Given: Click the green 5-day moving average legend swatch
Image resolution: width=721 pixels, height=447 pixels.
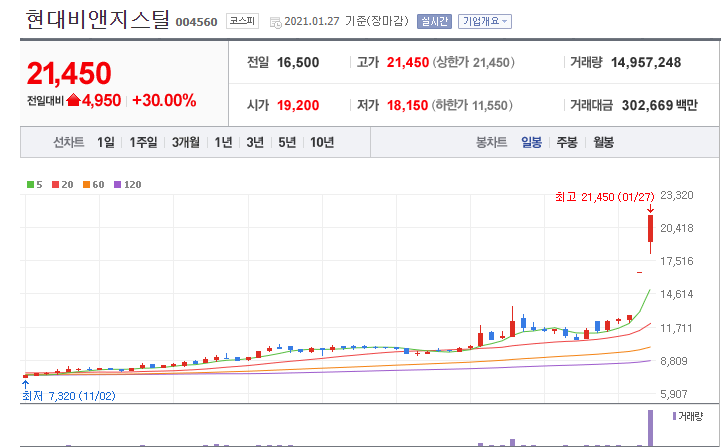Looking at the screenshot, I should pos(30,184).
